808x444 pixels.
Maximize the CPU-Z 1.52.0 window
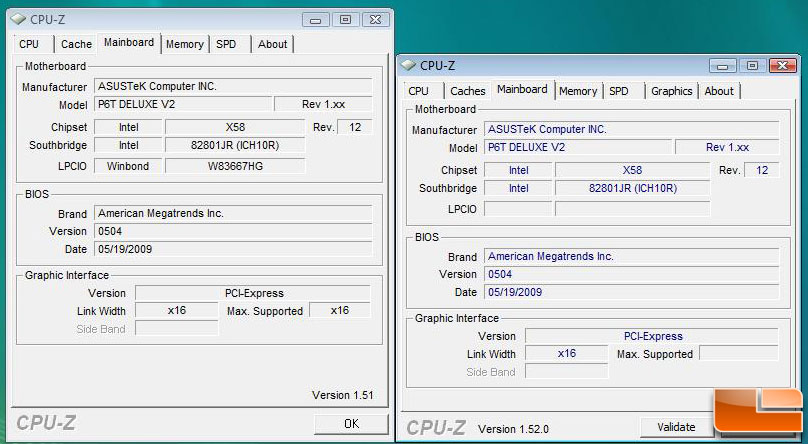752,66
